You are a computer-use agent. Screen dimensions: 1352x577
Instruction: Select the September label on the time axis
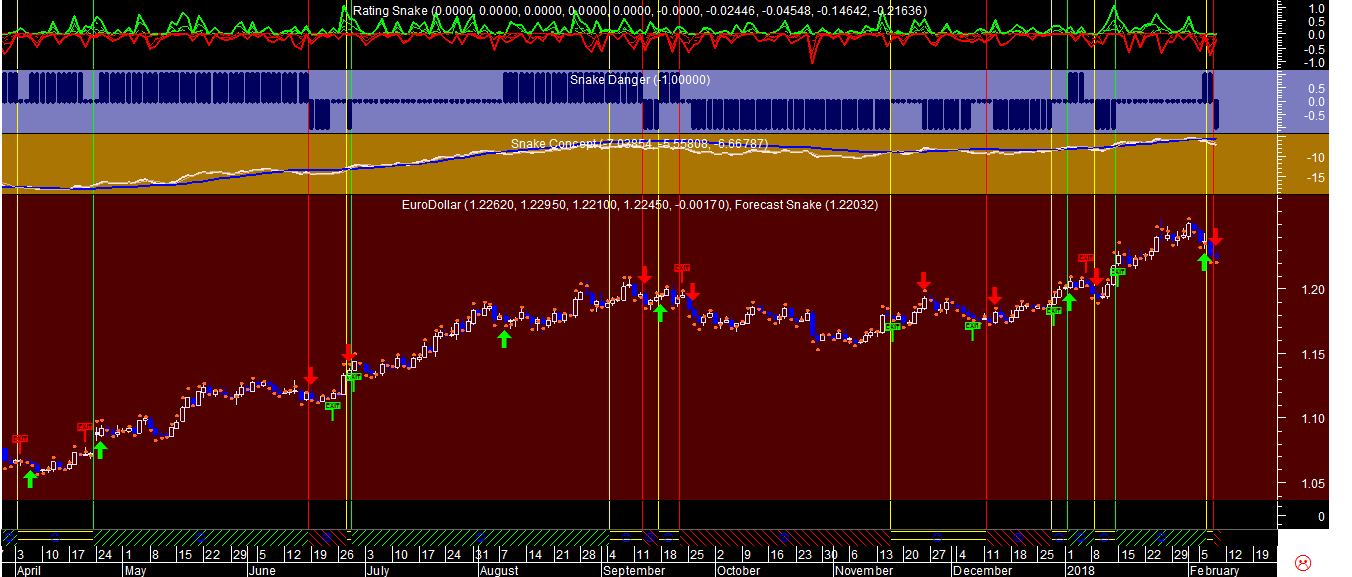point(634,570)
